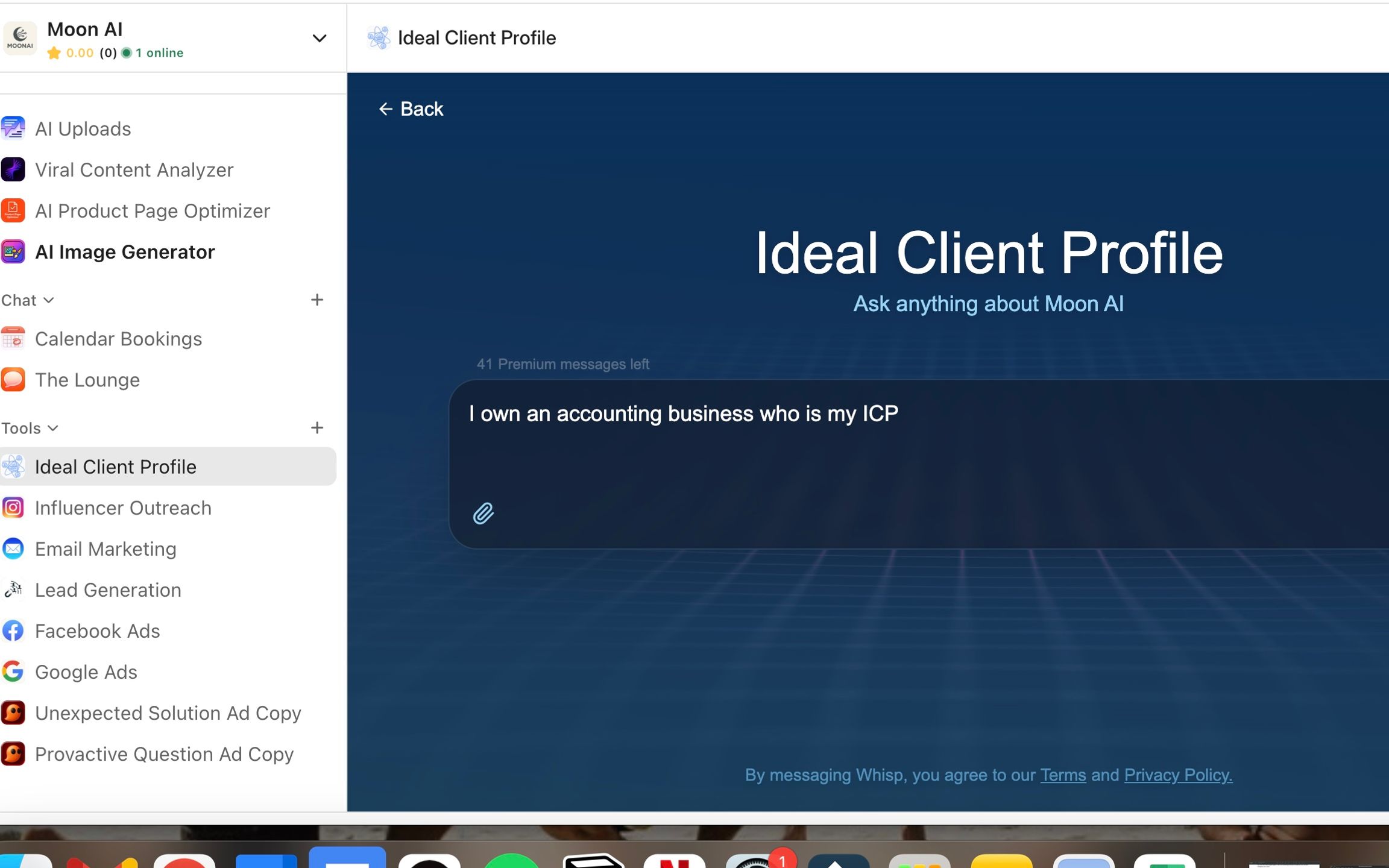The image size is (1389, 868).
Task: Click the paperclip attachment icon
Action: click(x=483, y=513)
